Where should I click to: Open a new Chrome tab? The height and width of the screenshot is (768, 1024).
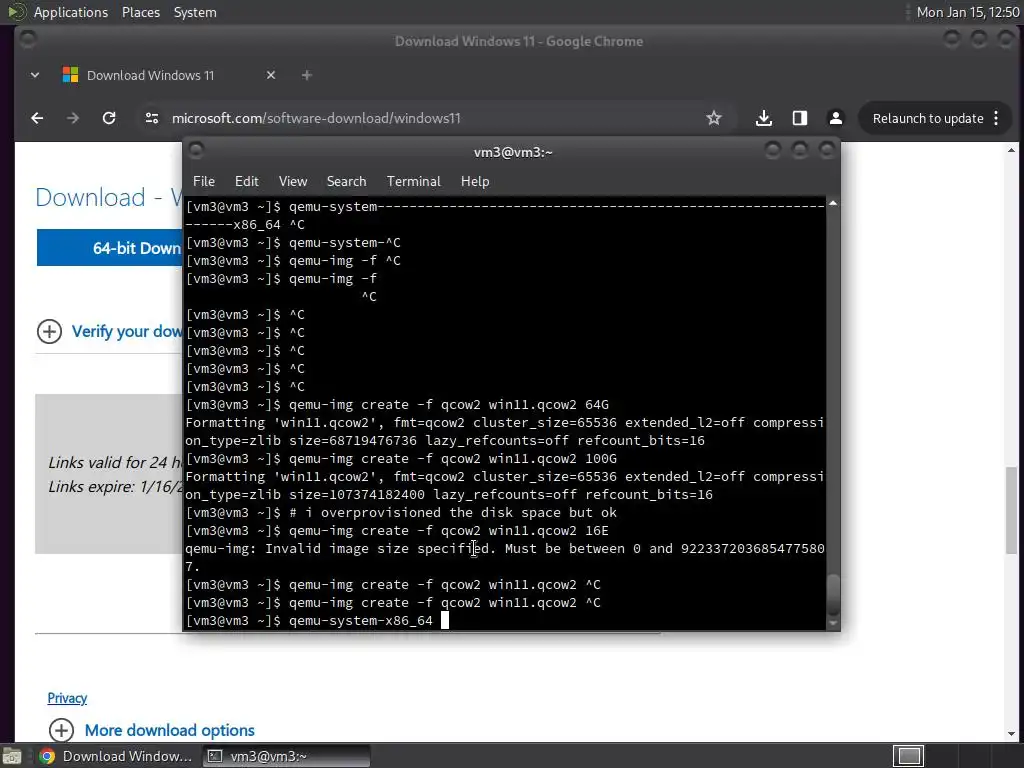[306, 75]
